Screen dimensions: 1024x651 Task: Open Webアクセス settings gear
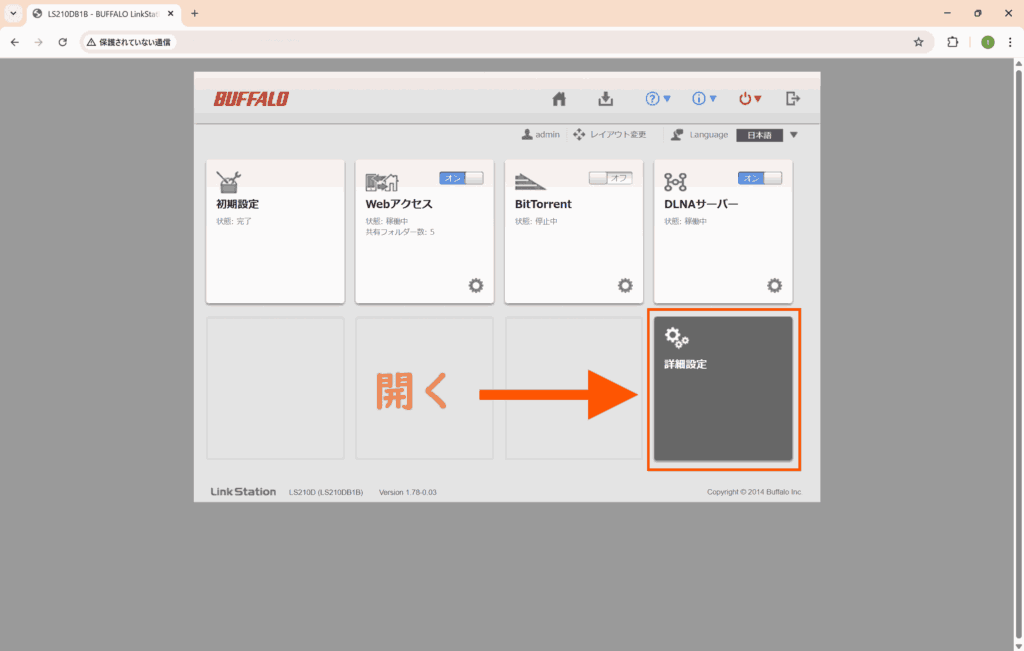tap(476, 285)
